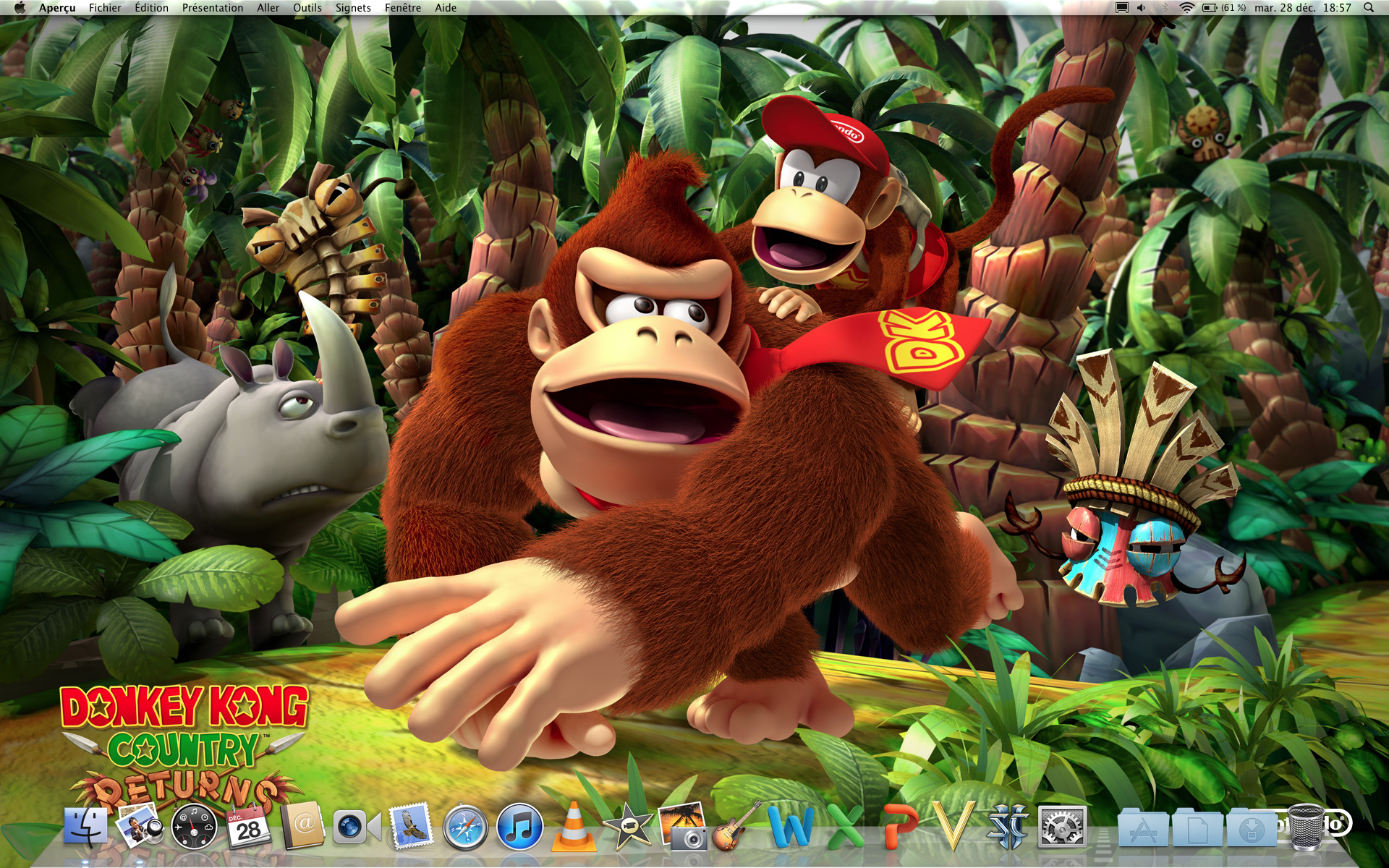Click the date and time 'mar. 28 déc. 18:57'

coord(1303,8)
